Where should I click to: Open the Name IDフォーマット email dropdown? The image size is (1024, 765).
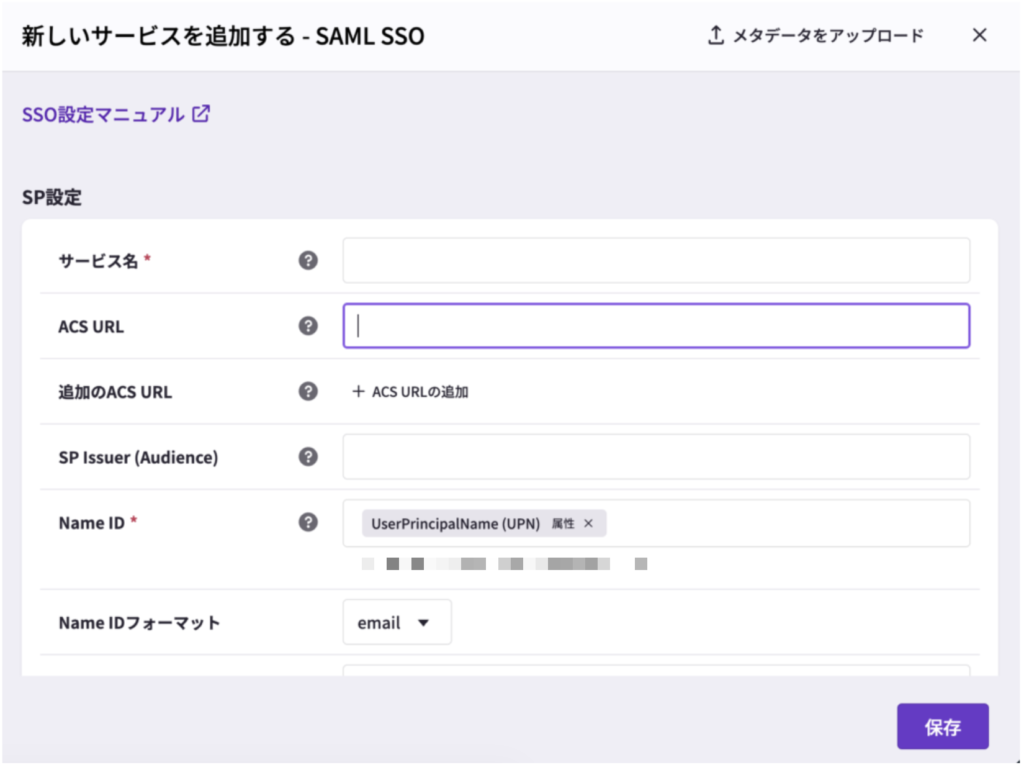click(x=397, y=622)
